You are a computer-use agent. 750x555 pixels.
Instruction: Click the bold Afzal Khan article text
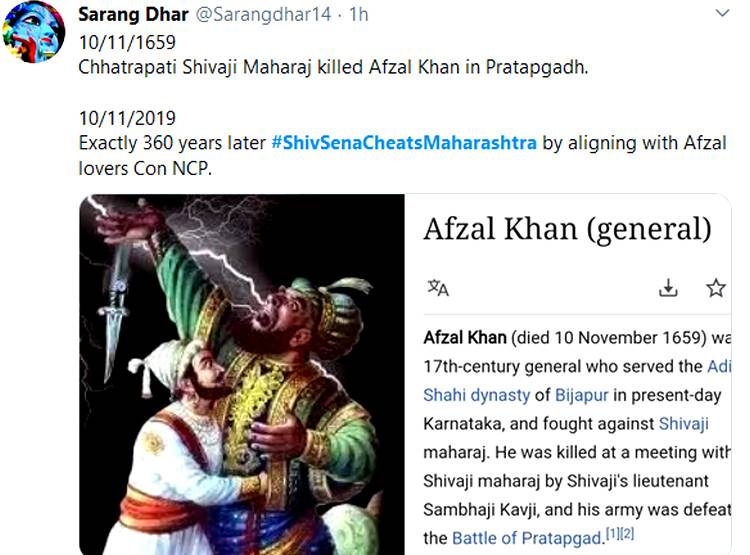coord(464,338)
